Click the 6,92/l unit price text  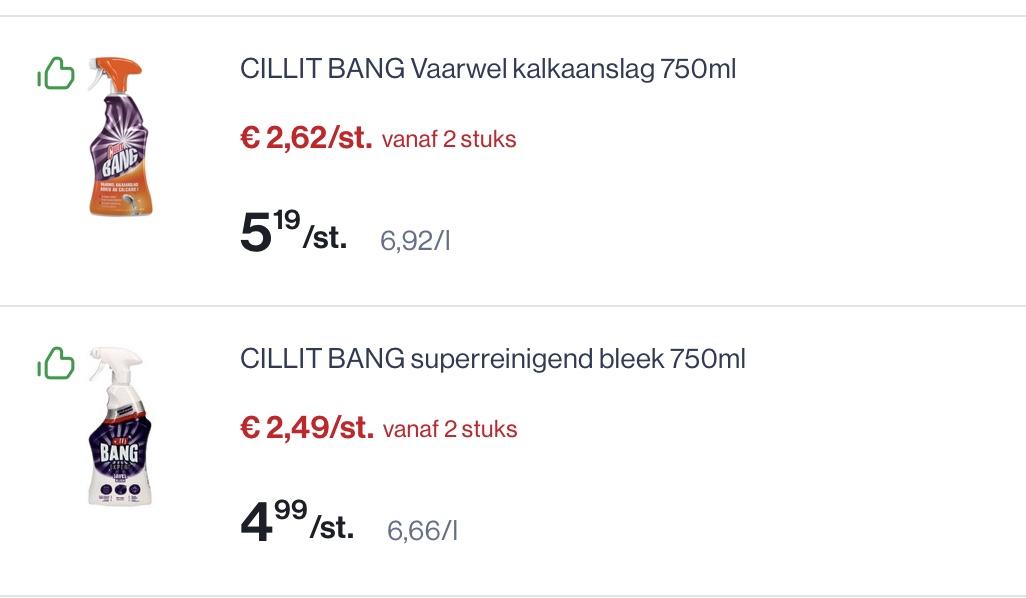416,240
